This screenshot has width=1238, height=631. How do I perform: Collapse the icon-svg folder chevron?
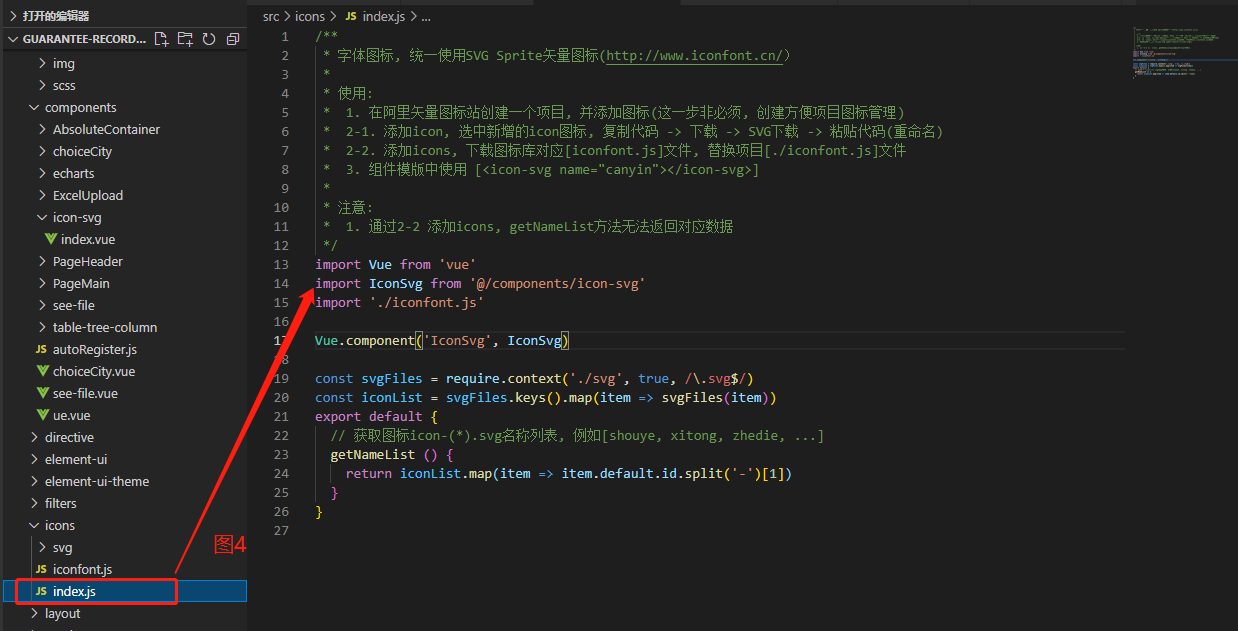42,217
